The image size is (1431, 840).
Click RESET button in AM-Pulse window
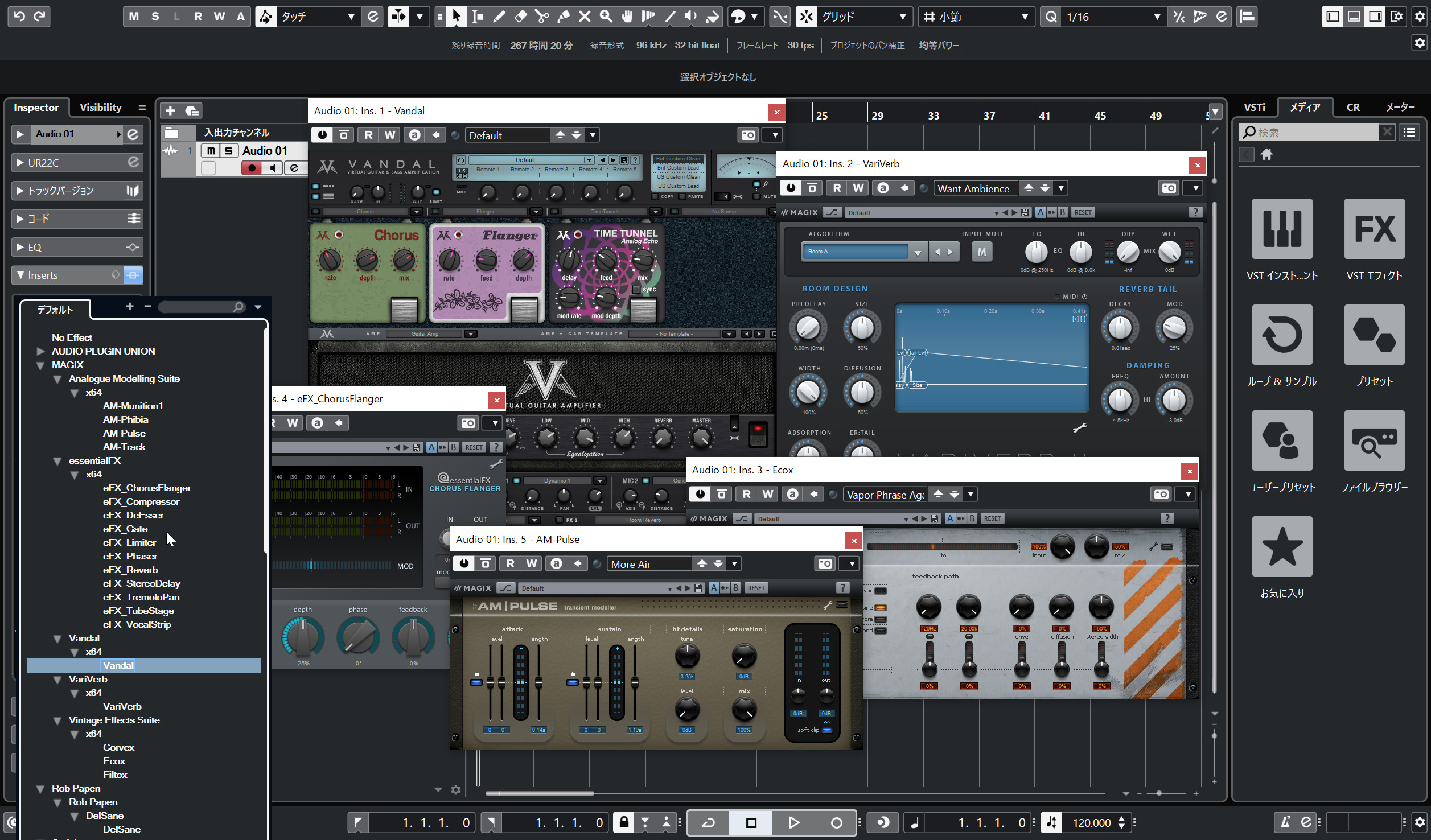[x=756, y=588]
